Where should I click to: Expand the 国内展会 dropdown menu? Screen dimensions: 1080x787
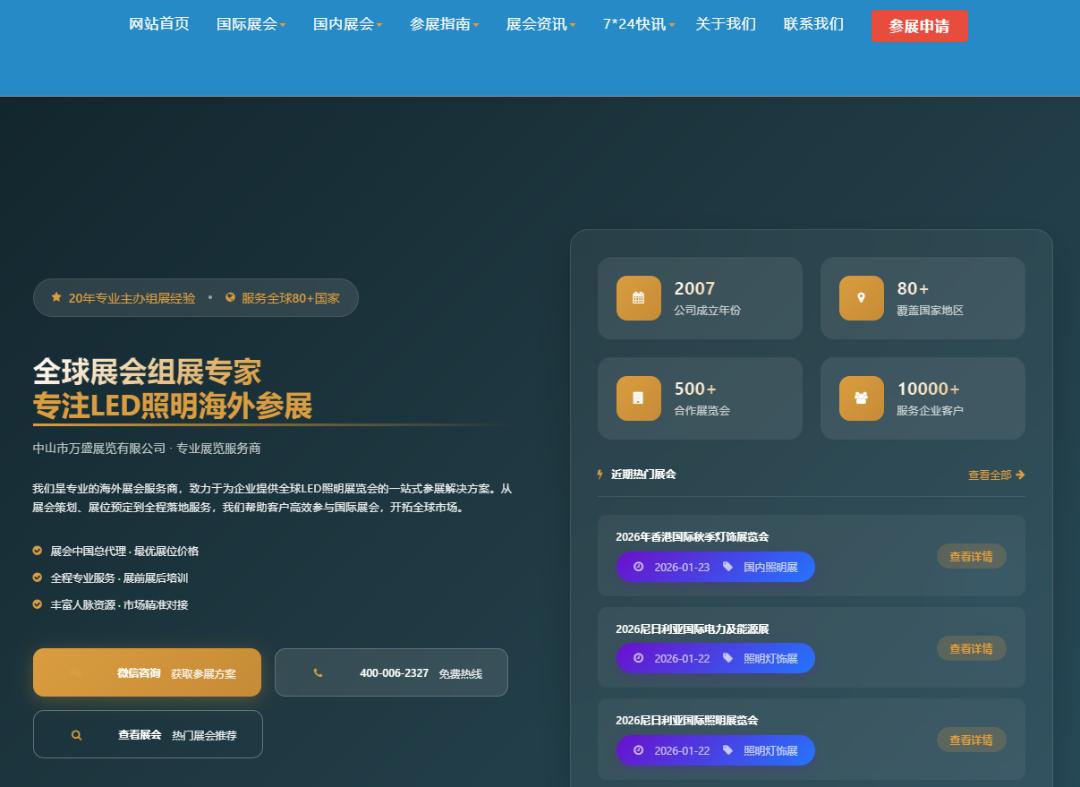[347, 24]
